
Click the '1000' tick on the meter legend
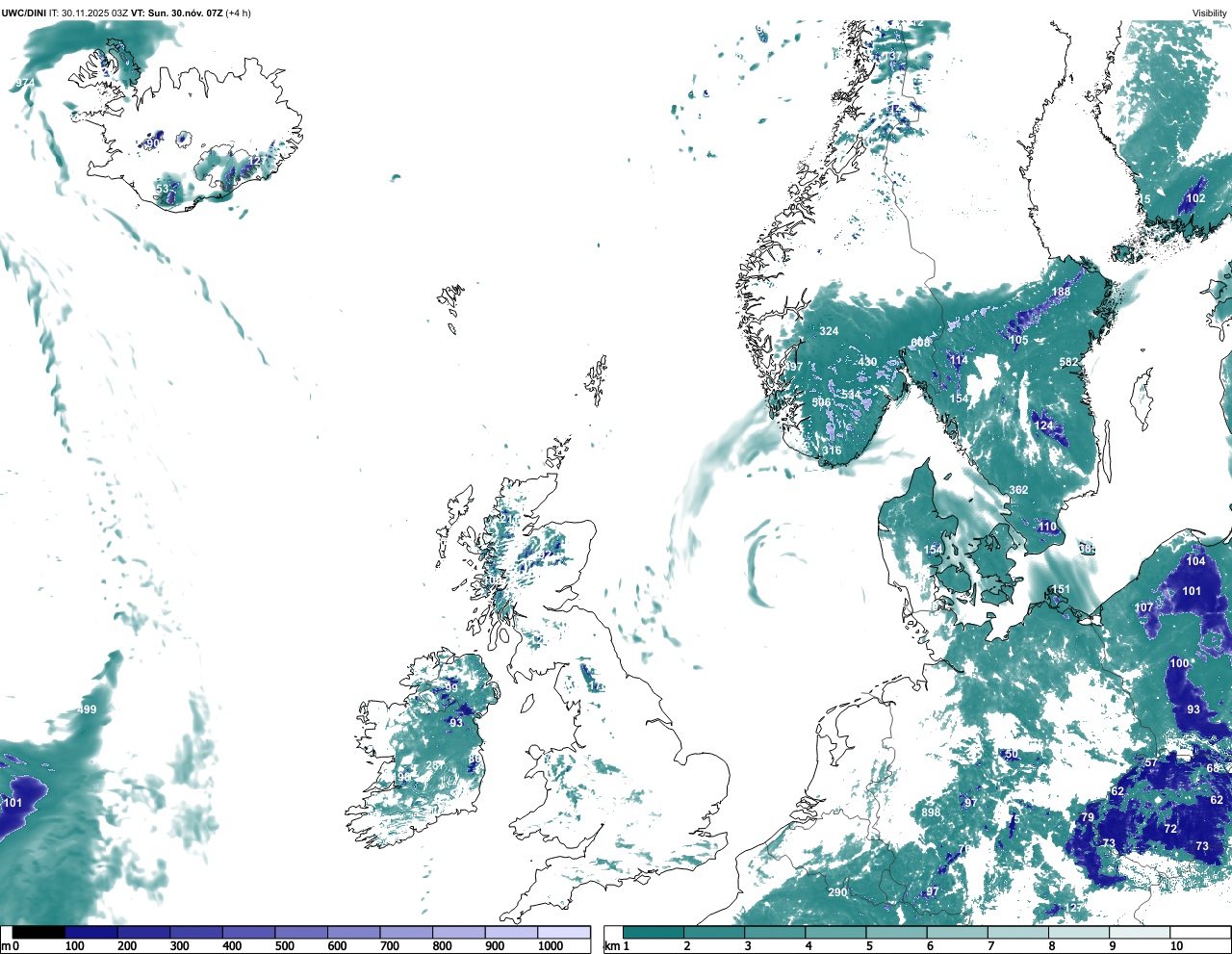point(550,946)
